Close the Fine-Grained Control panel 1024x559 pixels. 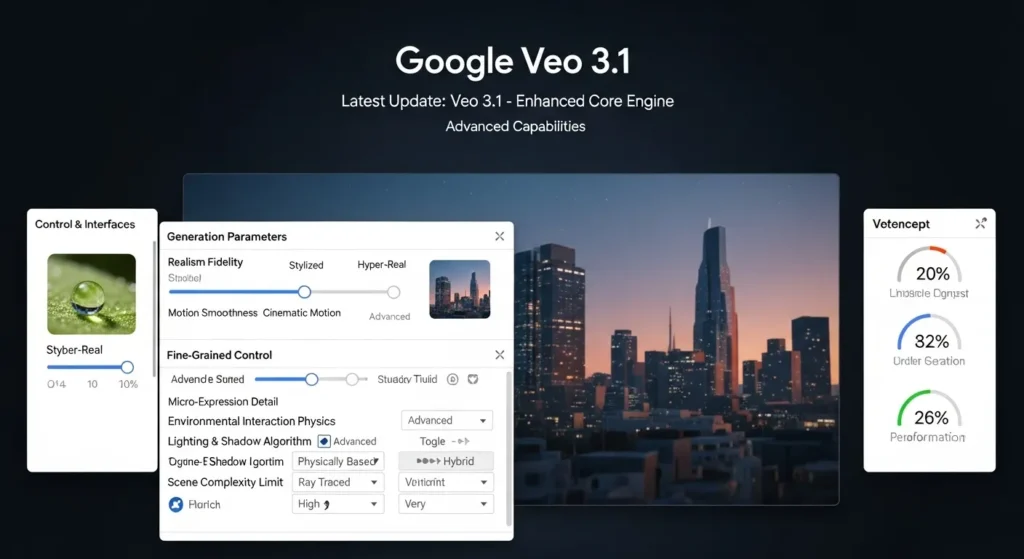click(500, 355)
